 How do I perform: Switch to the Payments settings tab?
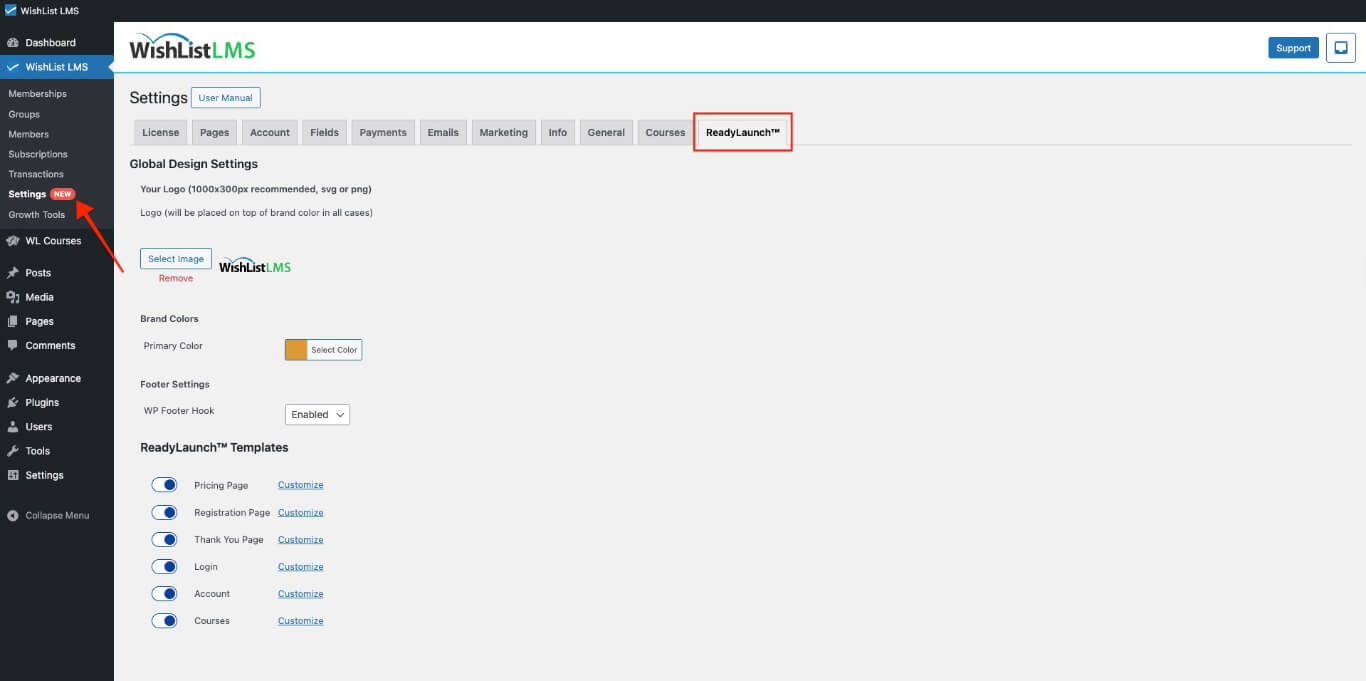383,132
